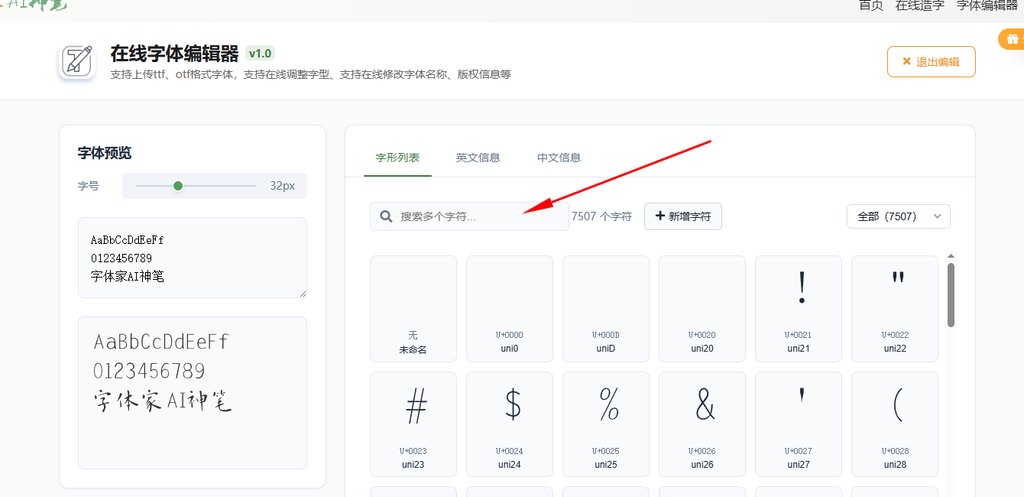Click the search magnifier icon
Viewport: 1024px width, 497px height.
coord(386,216)
